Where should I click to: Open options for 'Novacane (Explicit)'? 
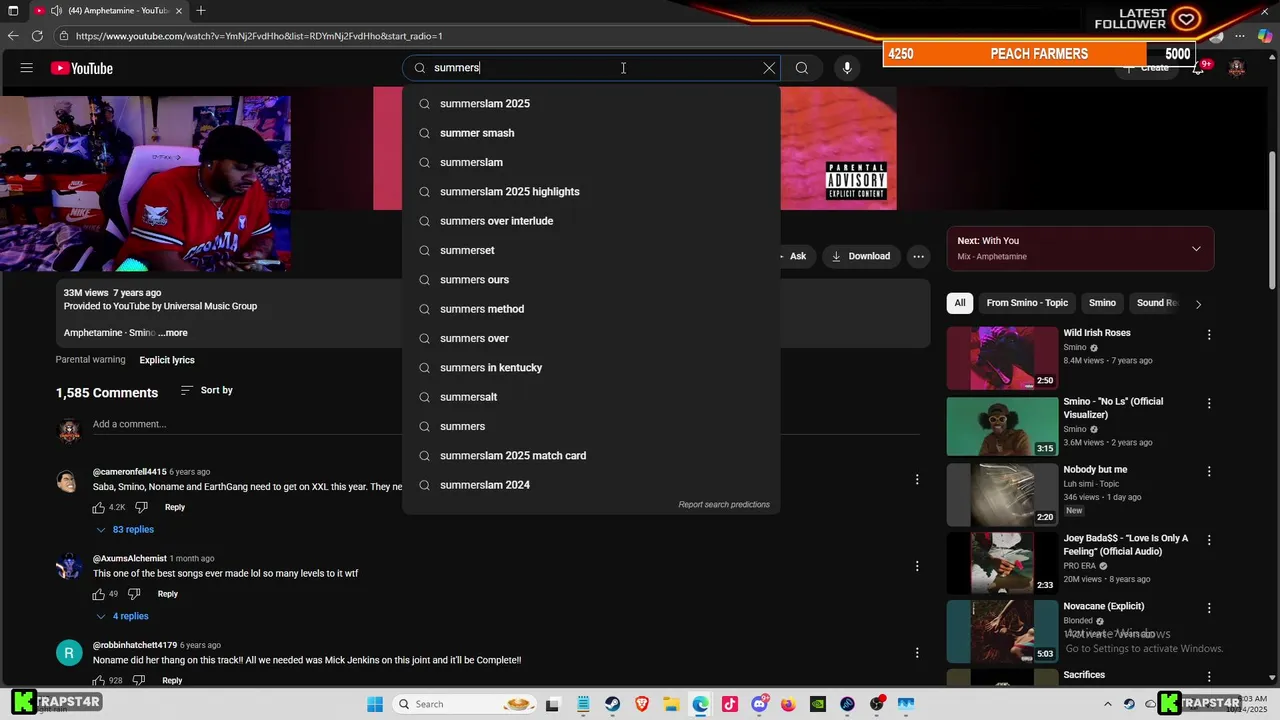[1209, 608]
